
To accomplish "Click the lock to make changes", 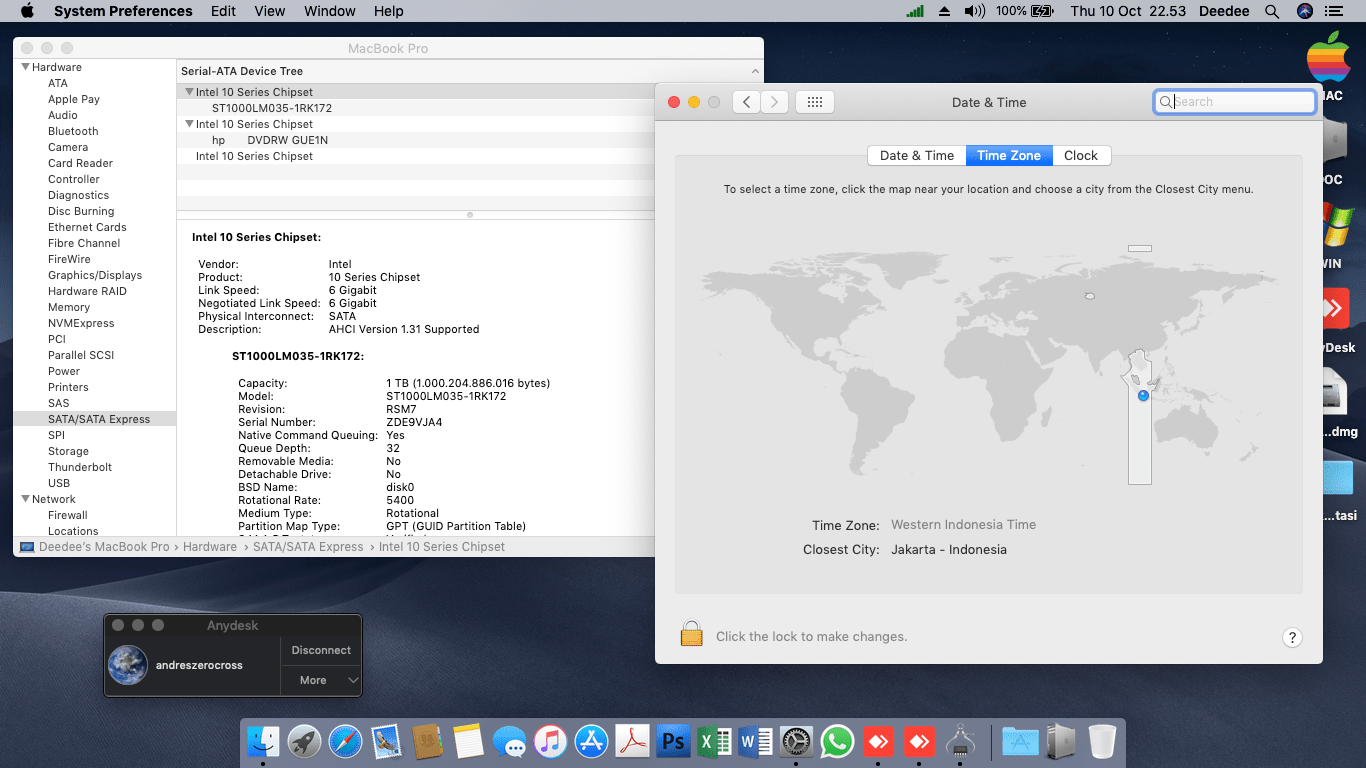I will coord(692,634).
